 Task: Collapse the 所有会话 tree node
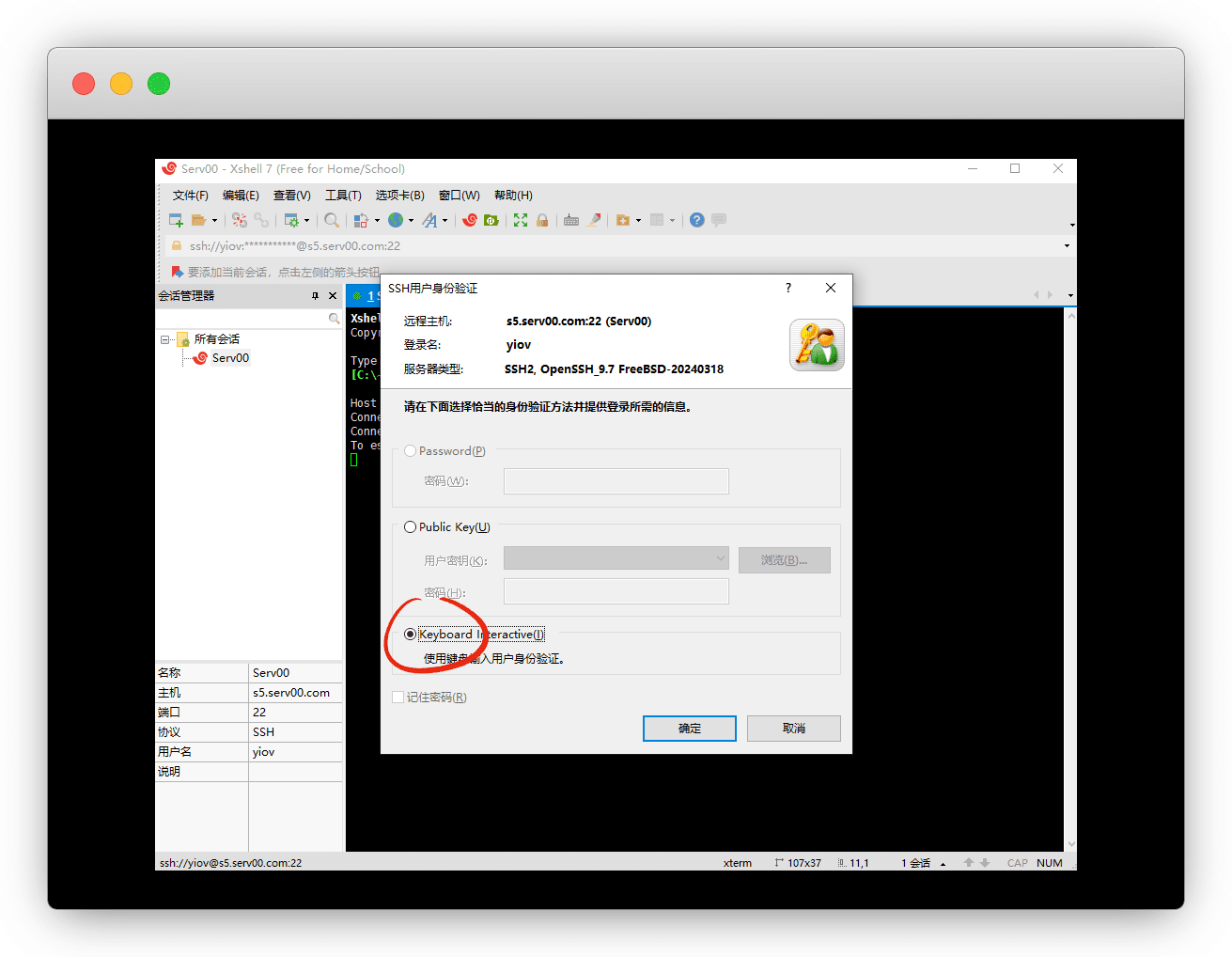165,339
